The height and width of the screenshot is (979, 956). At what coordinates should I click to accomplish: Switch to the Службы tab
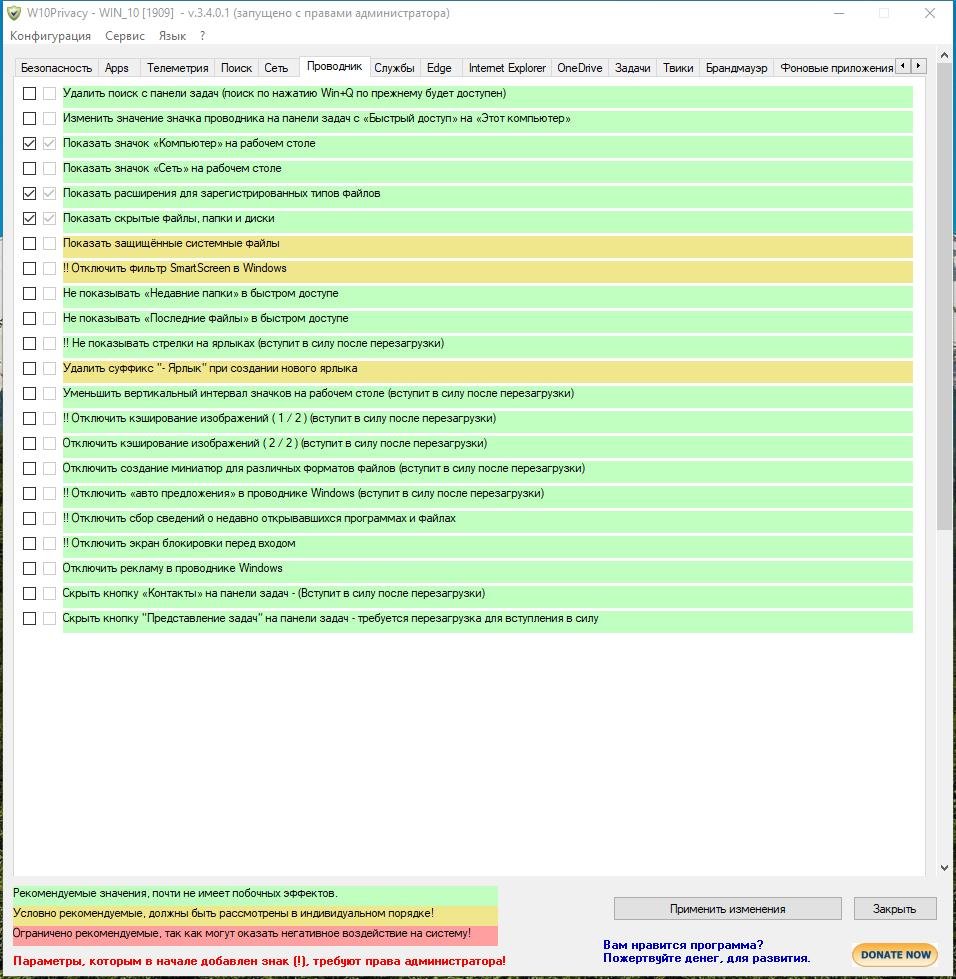pos(394,68)
